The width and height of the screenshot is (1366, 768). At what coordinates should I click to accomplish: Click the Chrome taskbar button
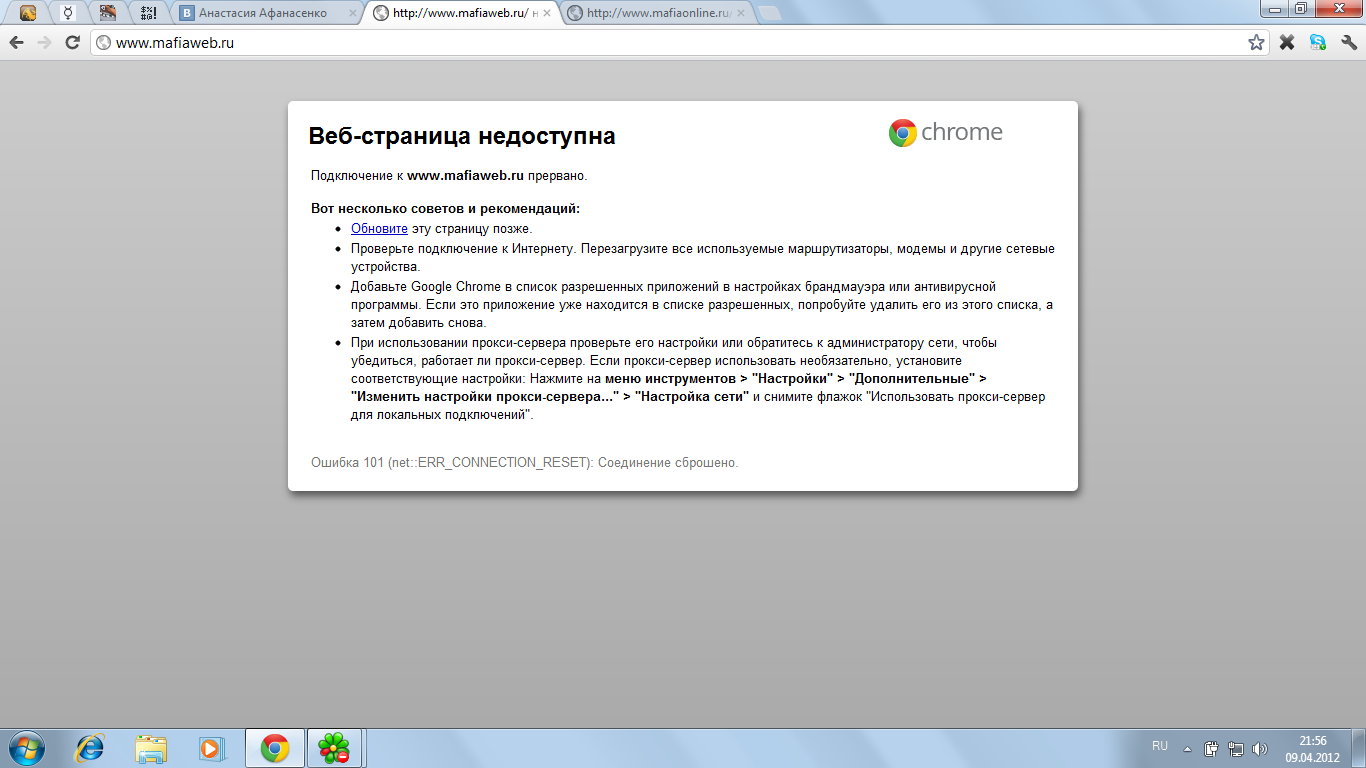pos(274,747)
